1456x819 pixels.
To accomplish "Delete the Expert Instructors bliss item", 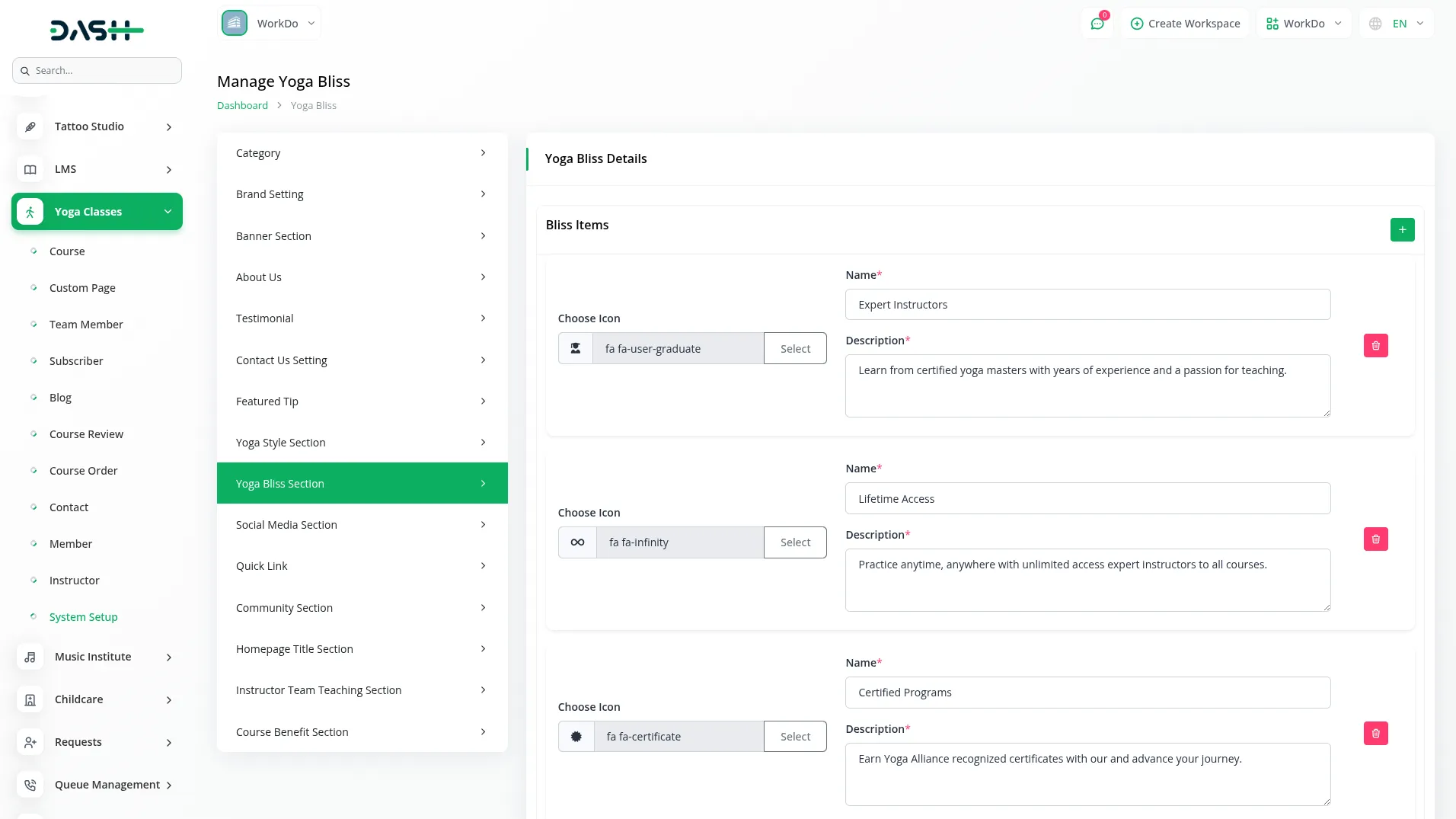I will (x=1375, y=346).
